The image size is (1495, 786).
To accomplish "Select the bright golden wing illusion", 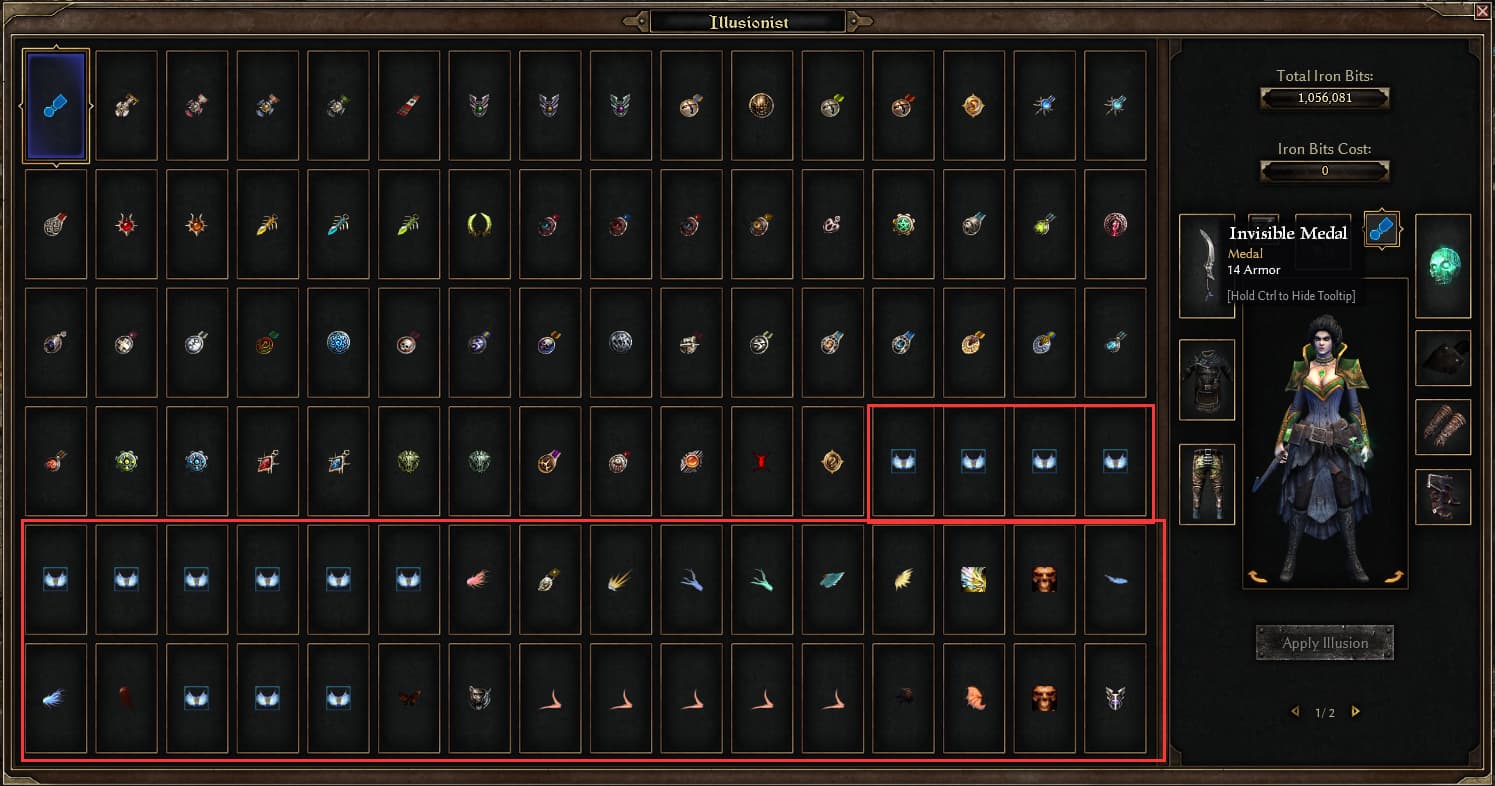I will click(974, 579).
